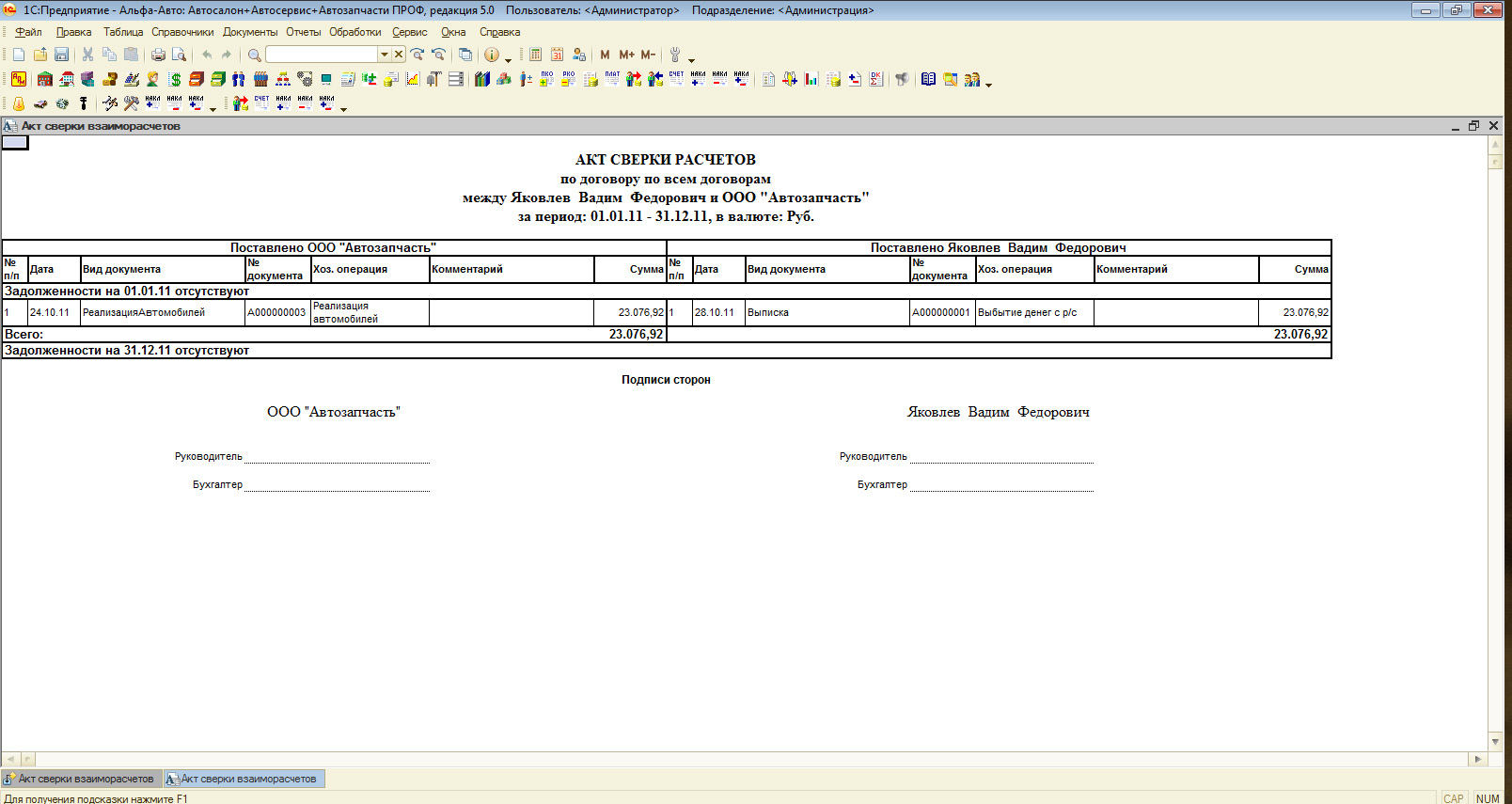Click the green dollar currency icon
The height and width of the screenshot is (804, 1512).
[175, 79]
